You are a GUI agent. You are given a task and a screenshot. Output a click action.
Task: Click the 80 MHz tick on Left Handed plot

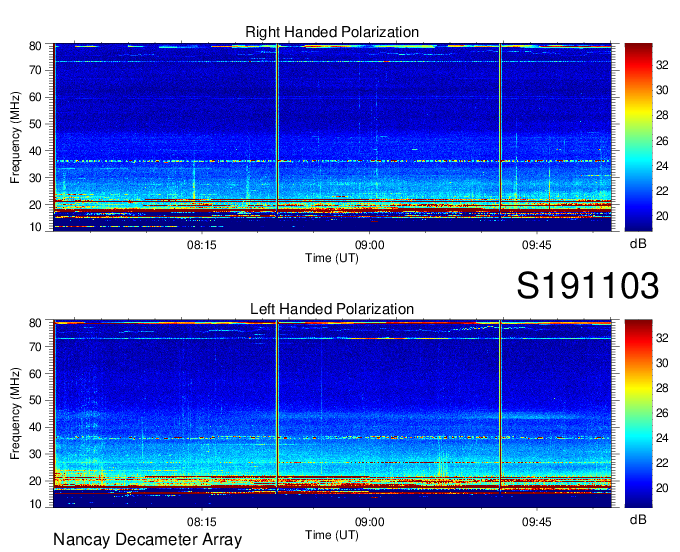coord(35,323)
